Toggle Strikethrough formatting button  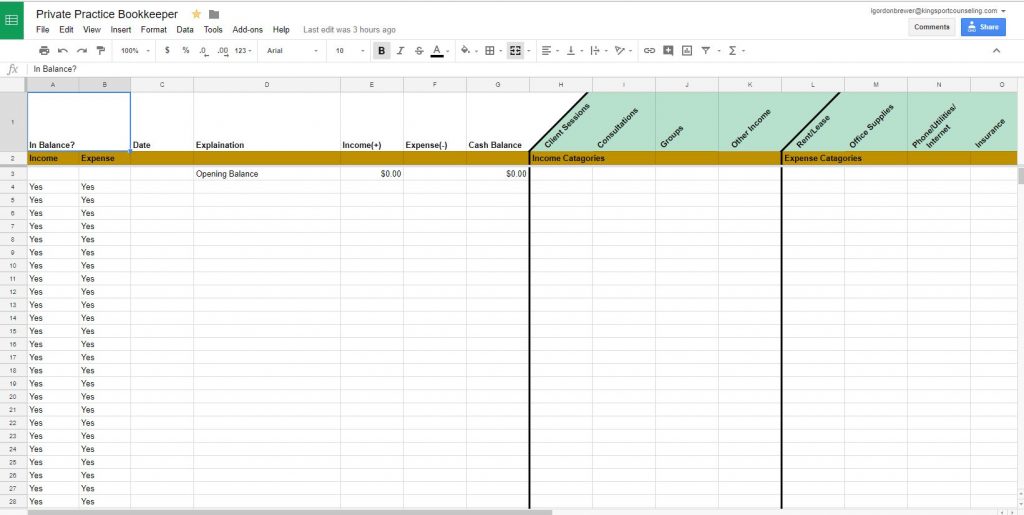coord(419,50)
